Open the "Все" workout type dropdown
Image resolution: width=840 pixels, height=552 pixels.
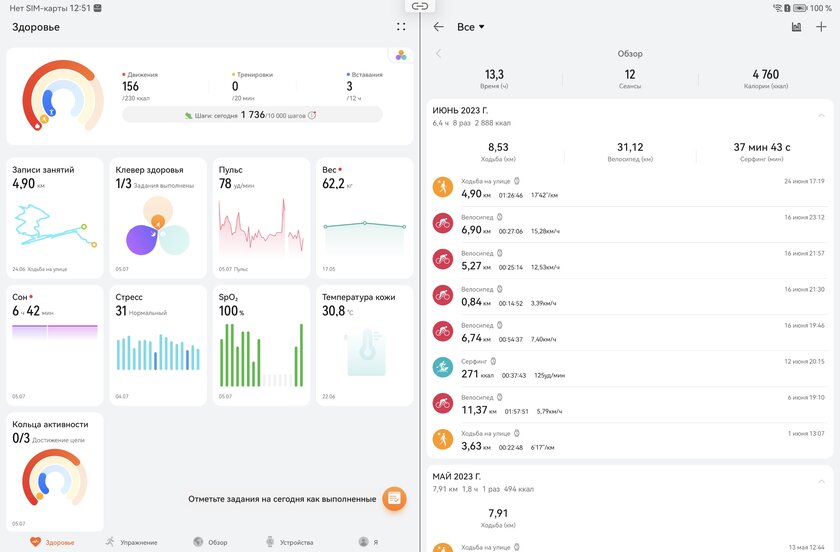pyautogui.click(x=470, y=27)
